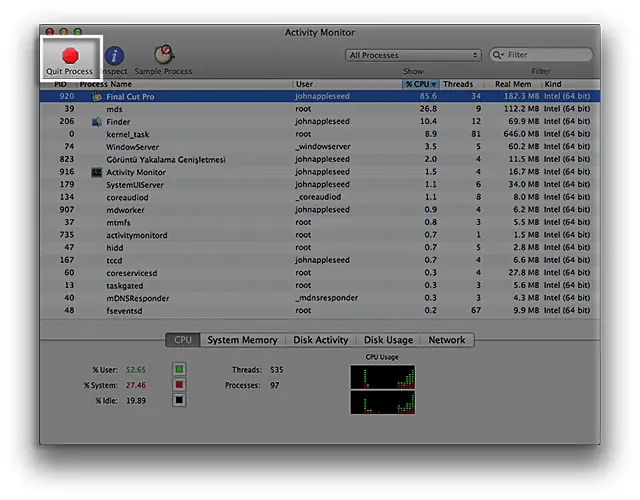Open the Disk Activity tab
The width and height of the screenshot is (640, 500).
click(320, 340)
